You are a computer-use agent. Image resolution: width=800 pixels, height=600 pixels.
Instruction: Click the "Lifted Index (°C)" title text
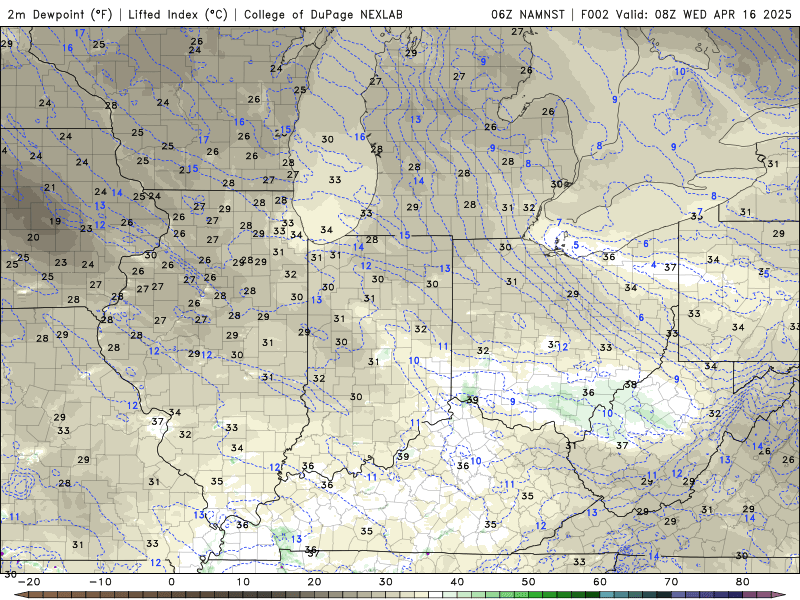coord(178,14)
